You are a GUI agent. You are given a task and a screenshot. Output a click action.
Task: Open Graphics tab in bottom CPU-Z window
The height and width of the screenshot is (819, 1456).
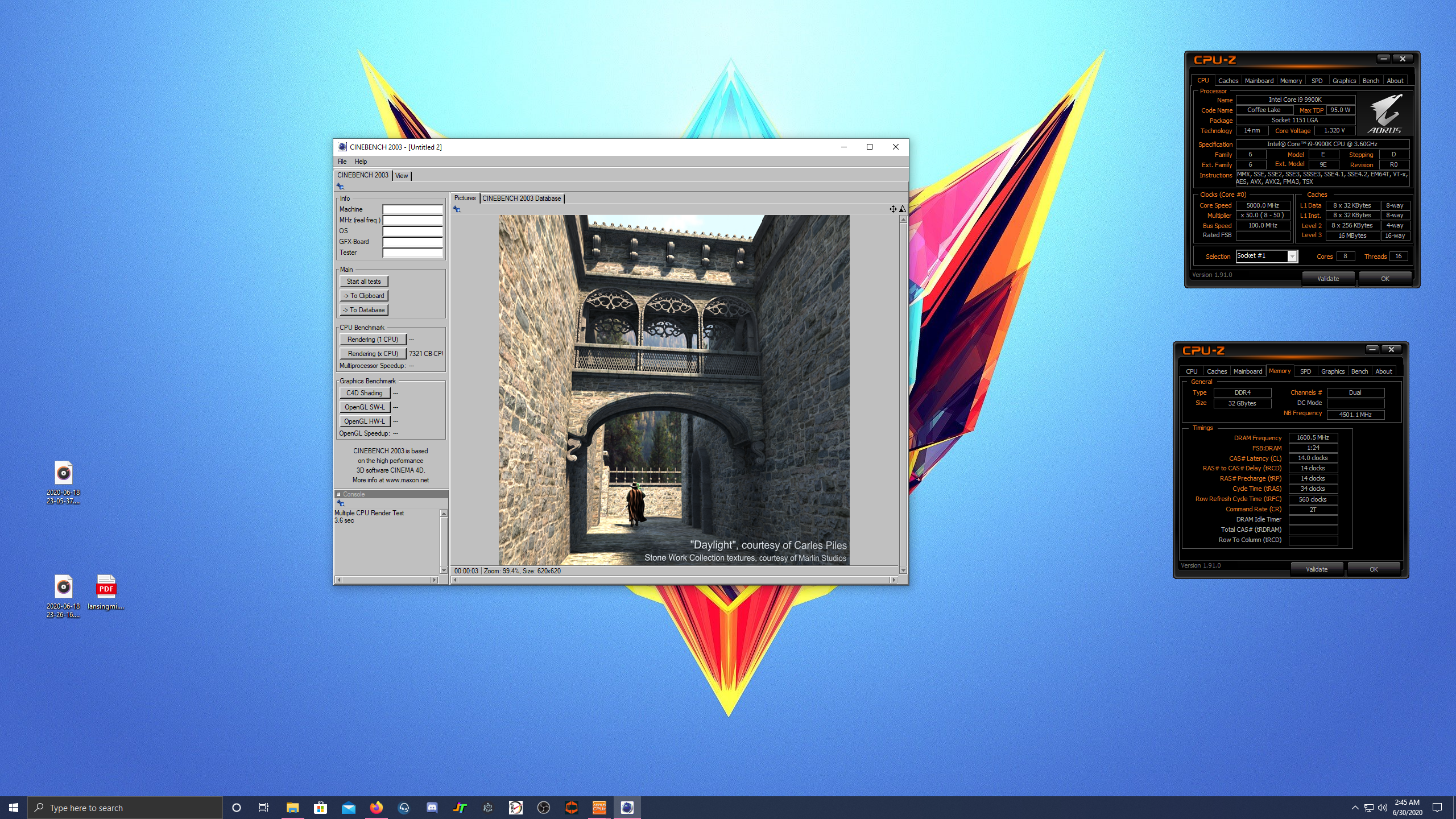pos(1333,371)
